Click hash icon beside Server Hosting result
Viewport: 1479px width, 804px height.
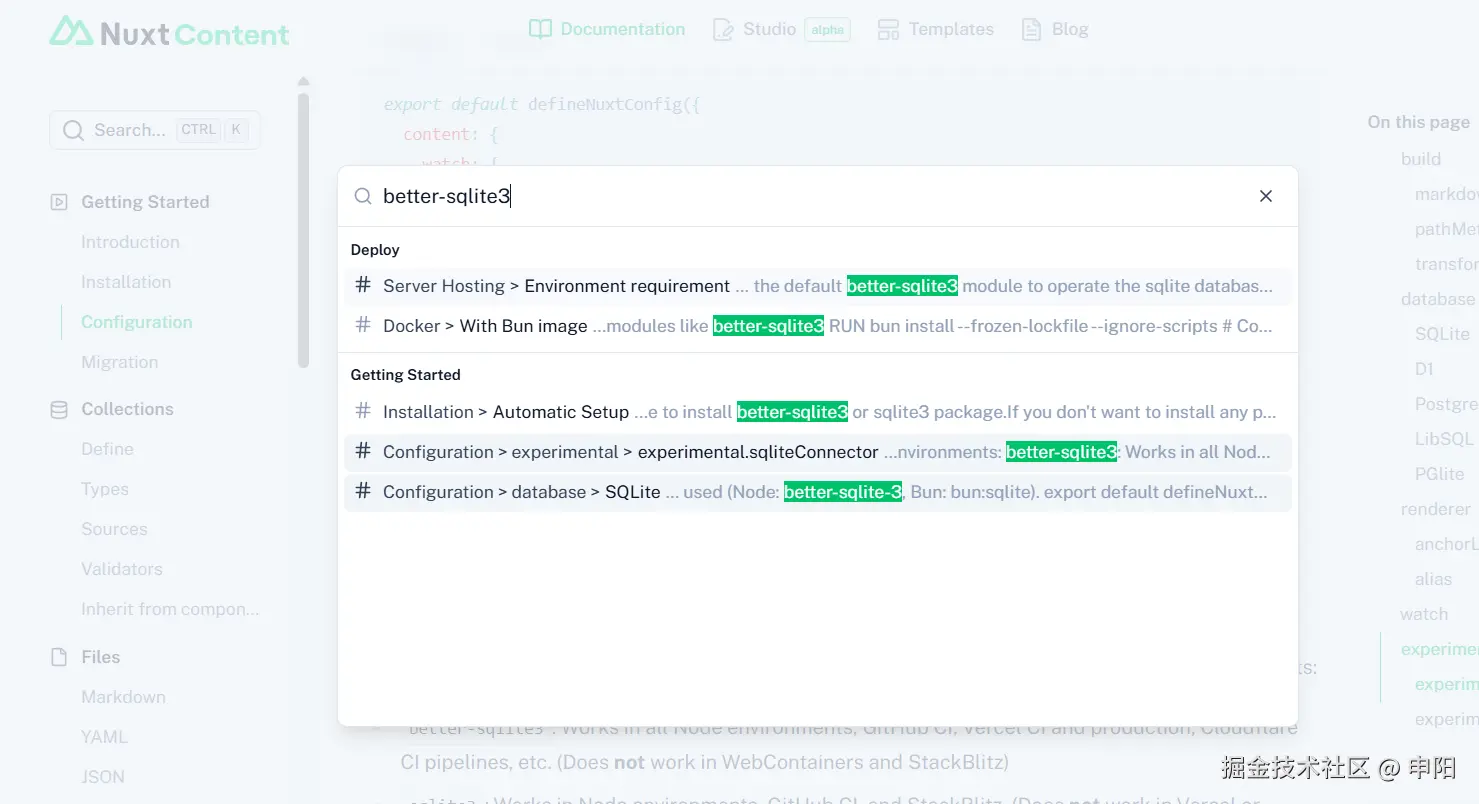point(363,286)
